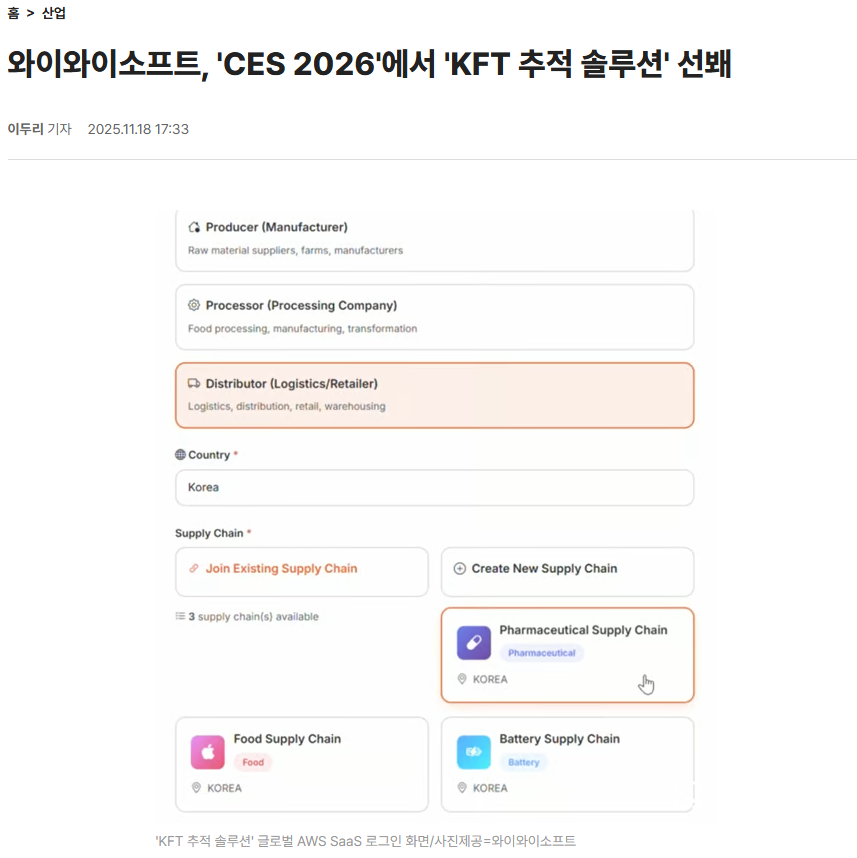This screenshot has height=858, width=857.
Task: Click the pink Food Supply Chain icon
Action: [x=208, y=752]
